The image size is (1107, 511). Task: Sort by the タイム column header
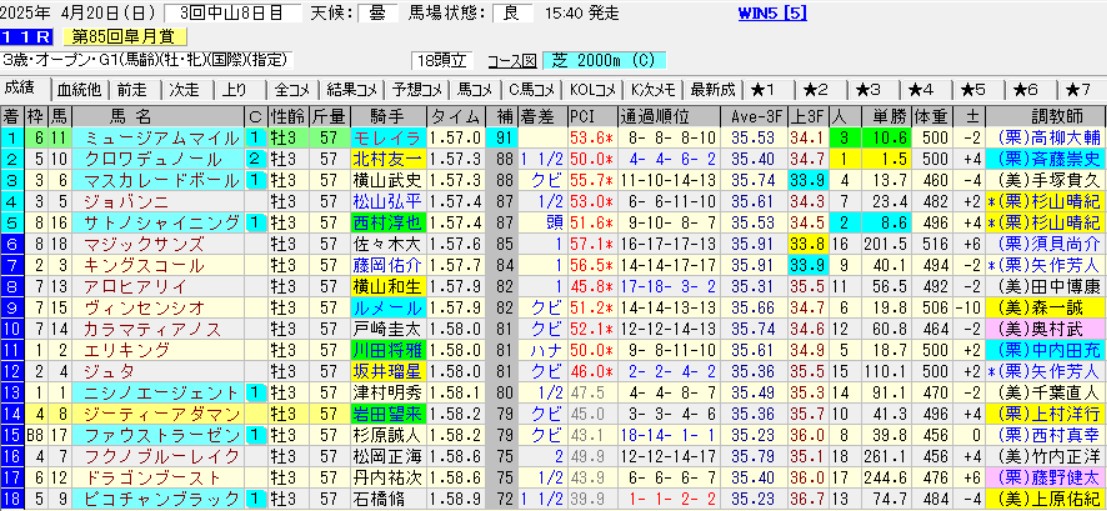455,114
